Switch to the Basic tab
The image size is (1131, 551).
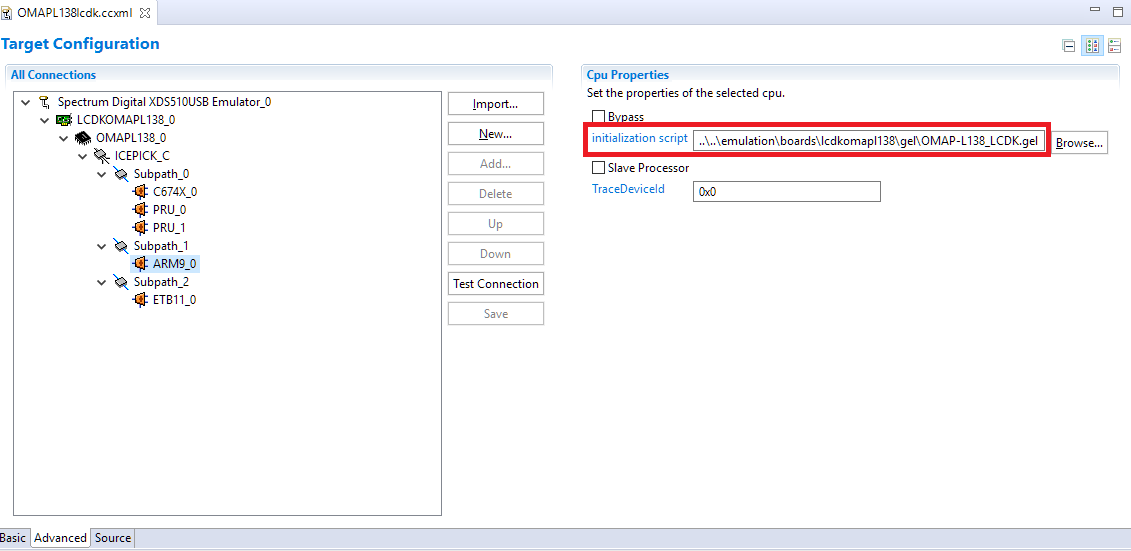[13, 538]
